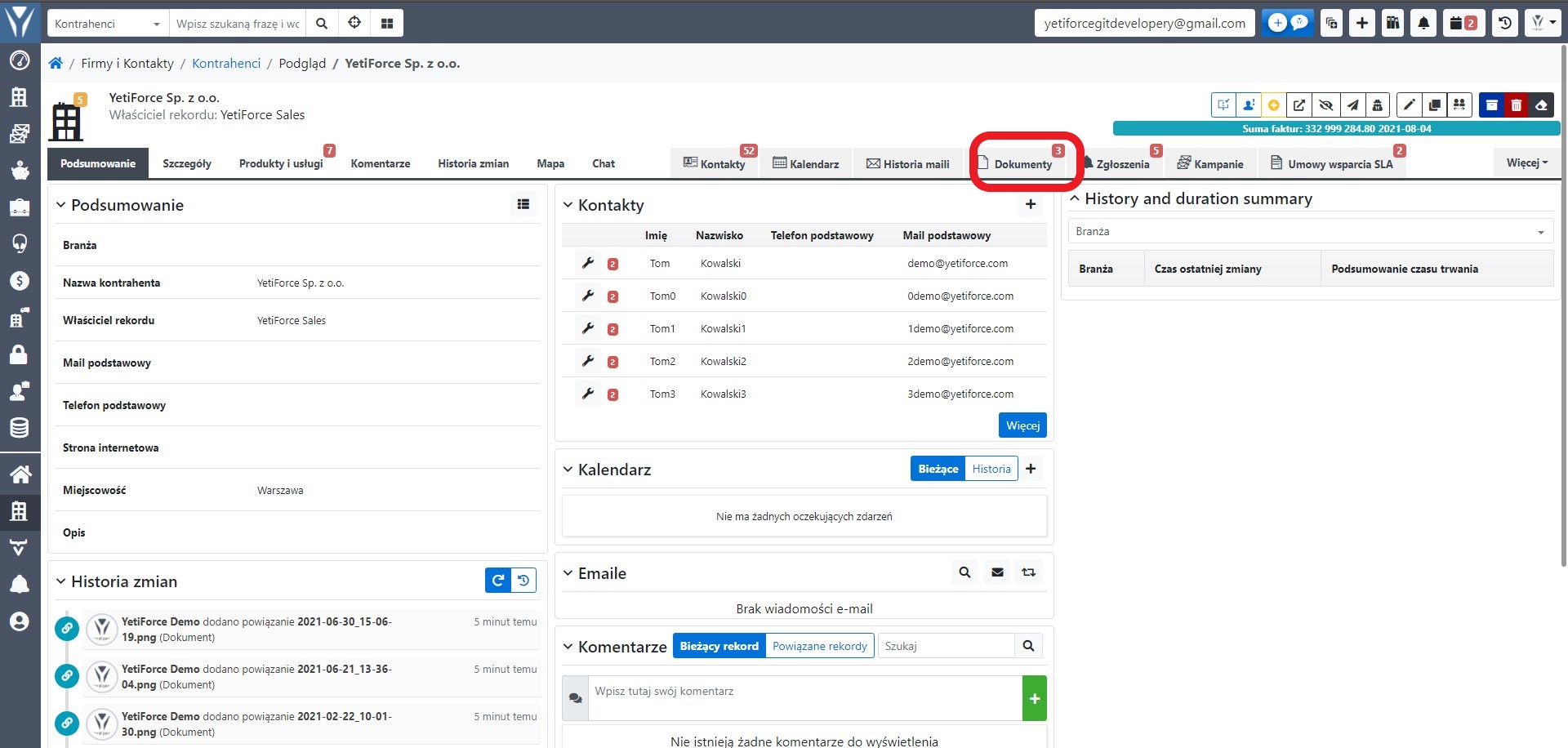Click the duplicate record icon
The height and width of the screenshot is (748, 1568).
1434,105
